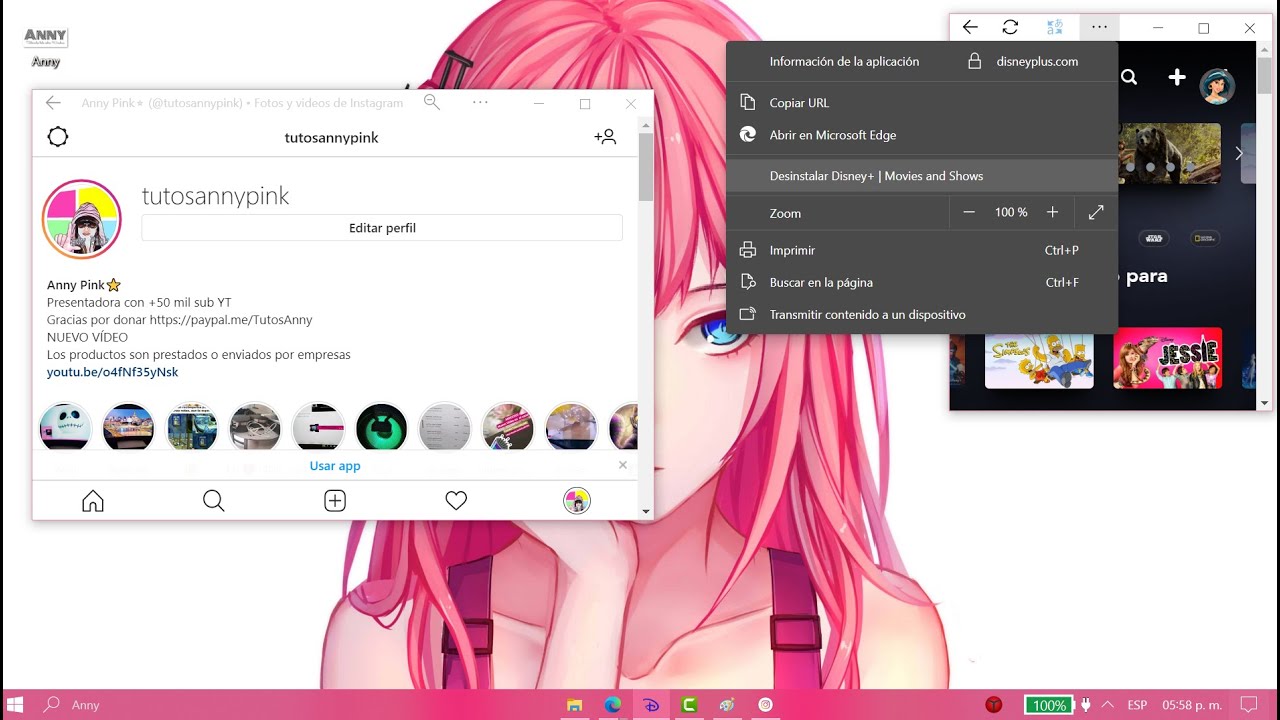
Task: Open Jessie show thumbnail
Action: pyautogui.click(x=1167, y=357)
